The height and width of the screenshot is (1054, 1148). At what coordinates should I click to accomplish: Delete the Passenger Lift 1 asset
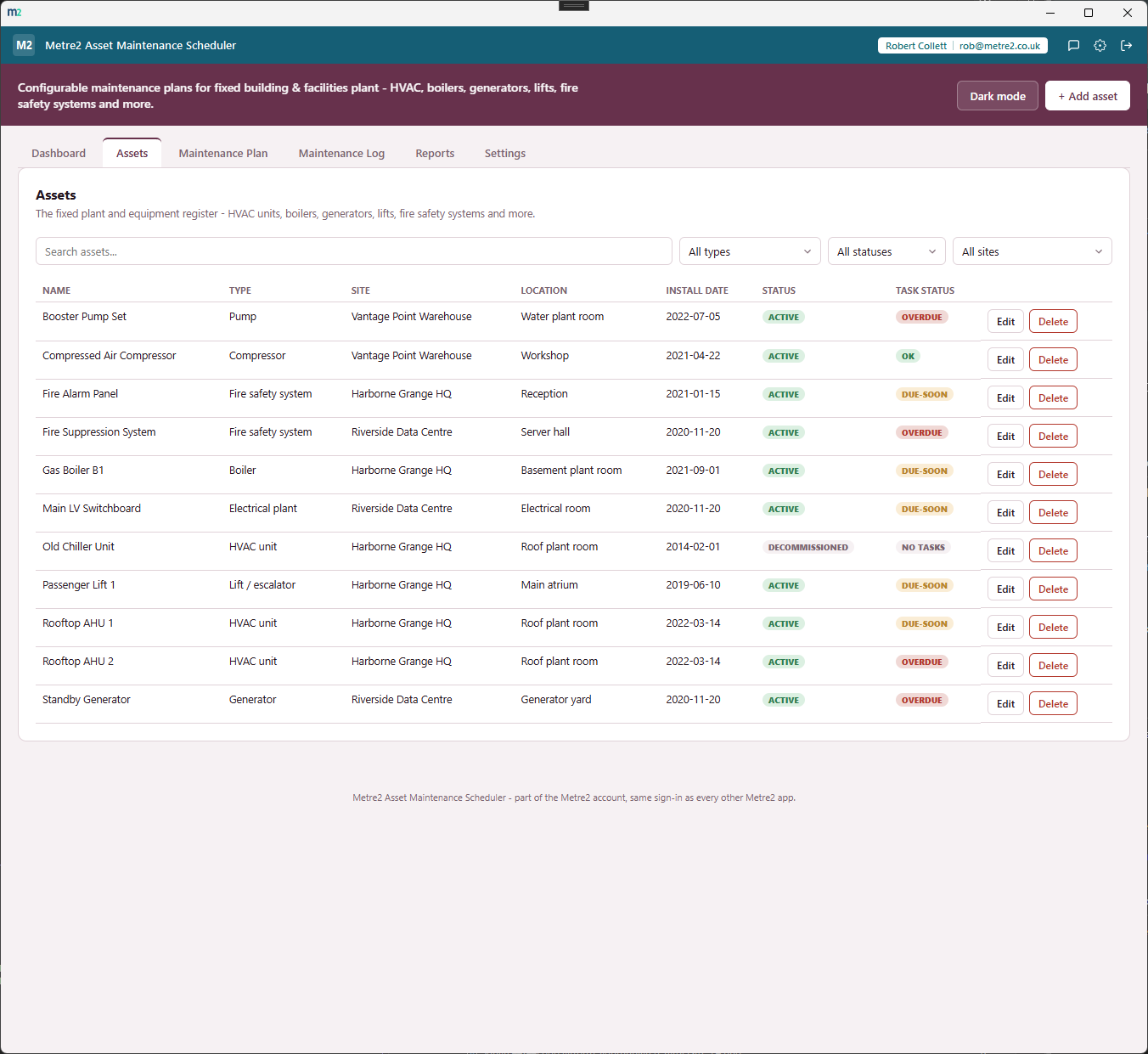click(1053, 589)
